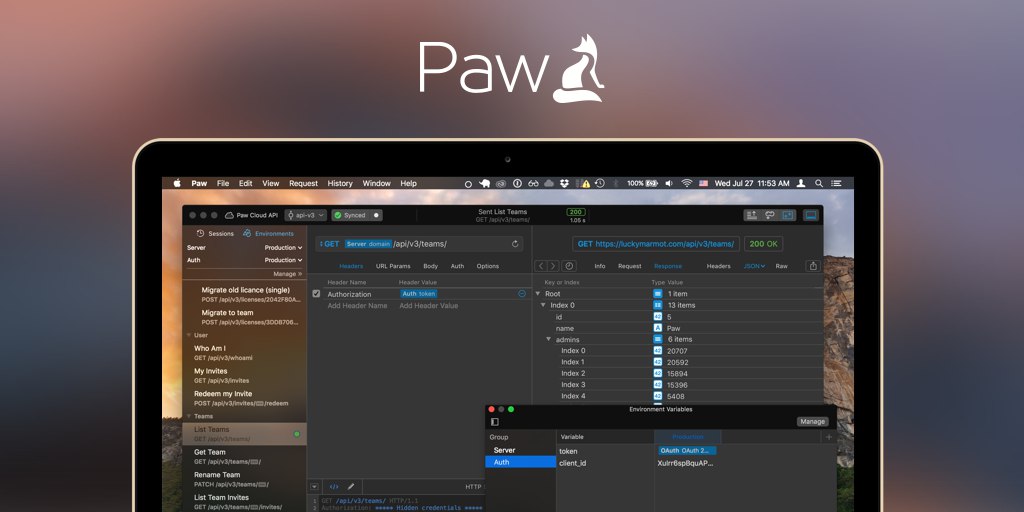Open the Help menu

[x=409, y=184]
